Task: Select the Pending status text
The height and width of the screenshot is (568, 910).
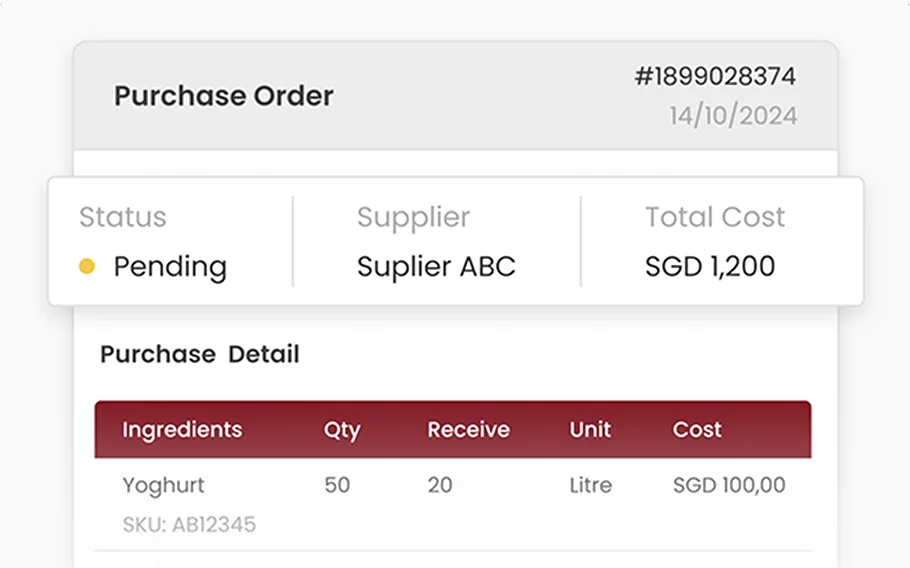Action: click(x=170, y=267)
